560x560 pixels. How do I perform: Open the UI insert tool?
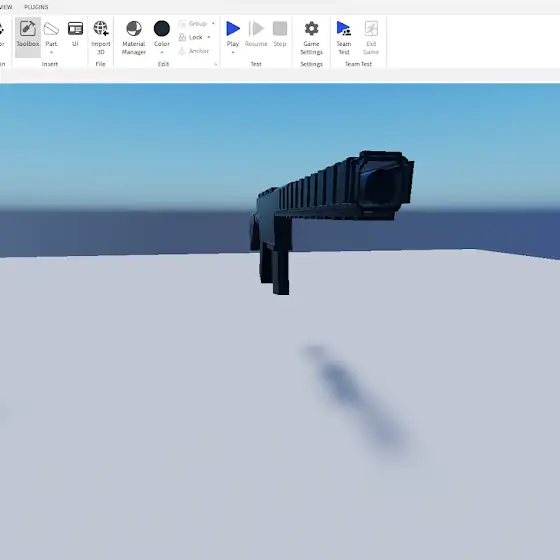[x=75, y=34]
